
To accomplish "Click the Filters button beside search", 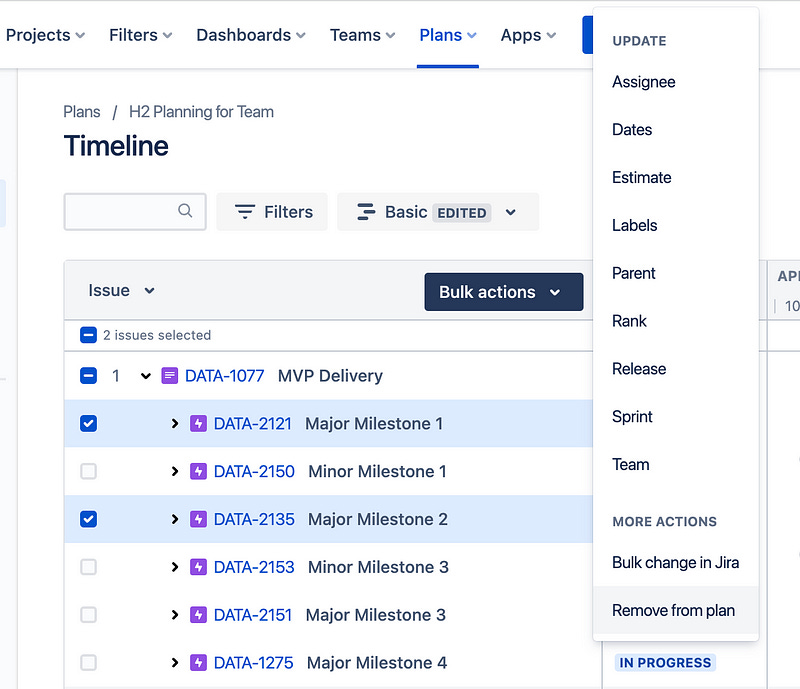I will coord(272,212).
